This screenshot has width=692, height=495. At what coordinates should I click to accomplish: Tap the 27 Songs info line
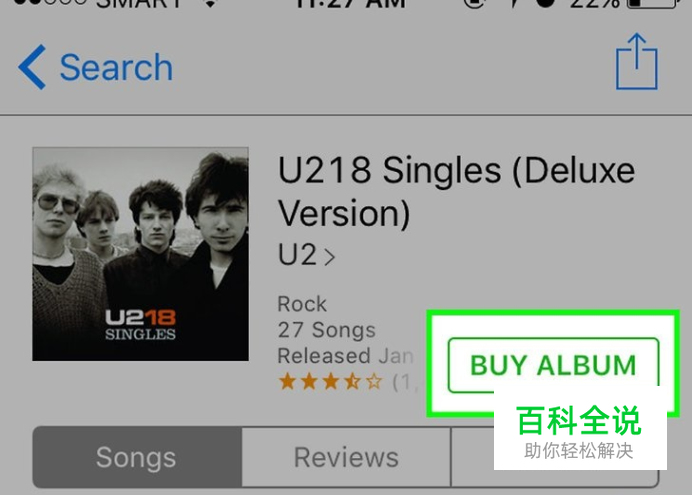pyautogui.click(x=327, y=330)
